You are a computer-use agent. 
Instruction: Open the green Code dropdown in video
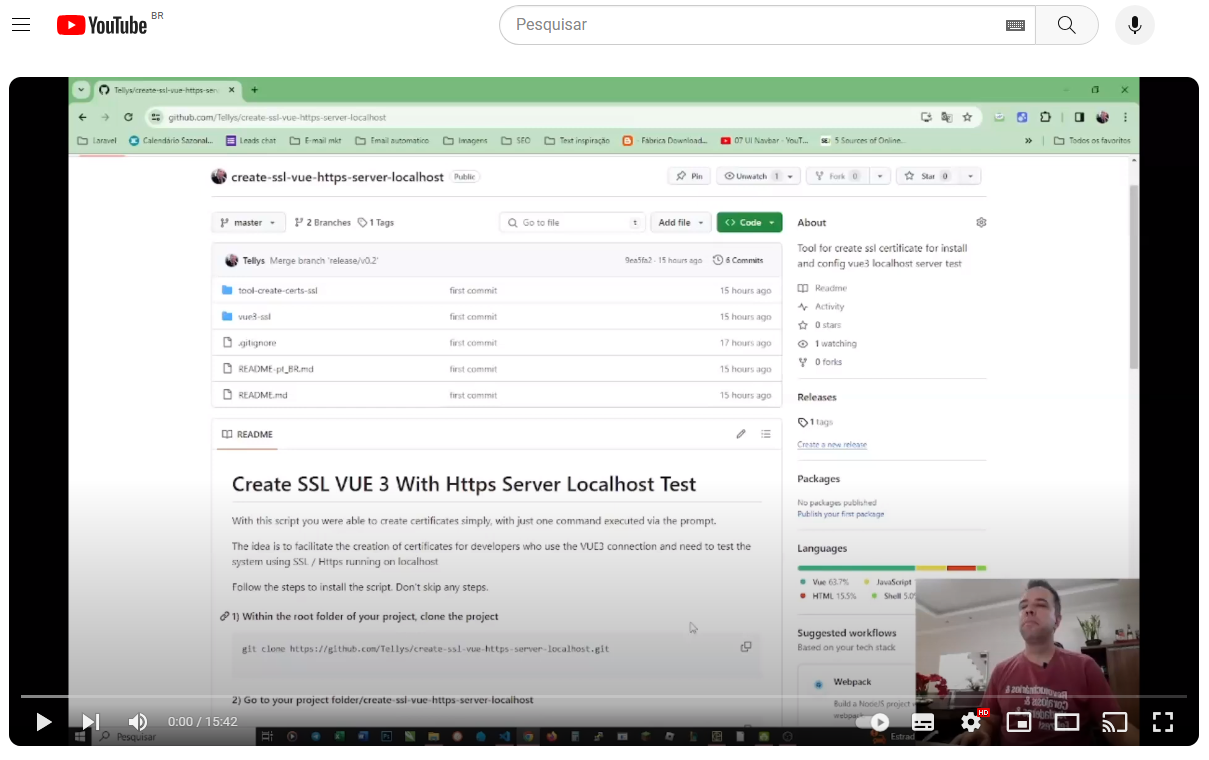(x=749, y=223)
